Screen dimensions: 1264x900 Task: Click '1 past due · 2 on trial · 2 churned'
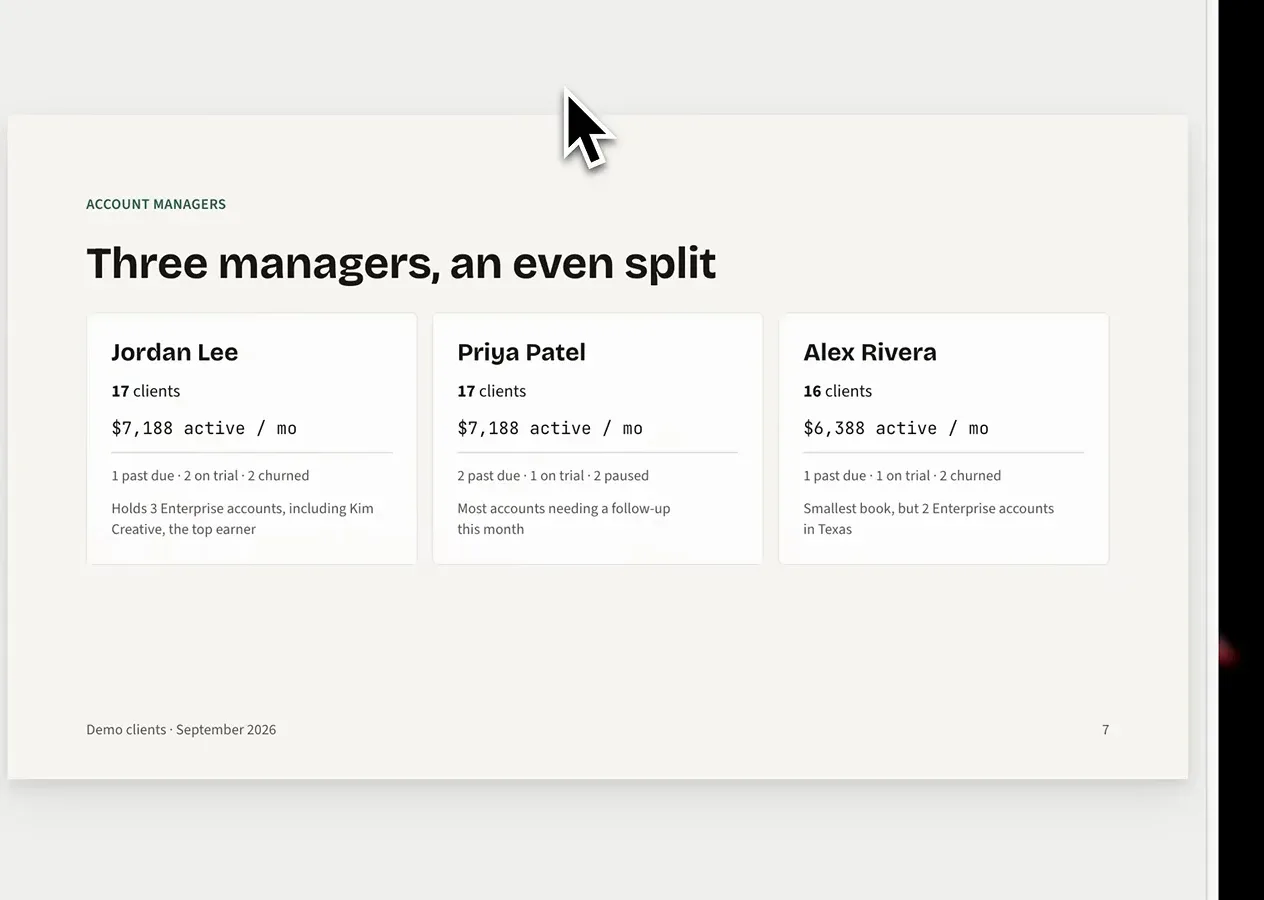(x=210, y=476)
